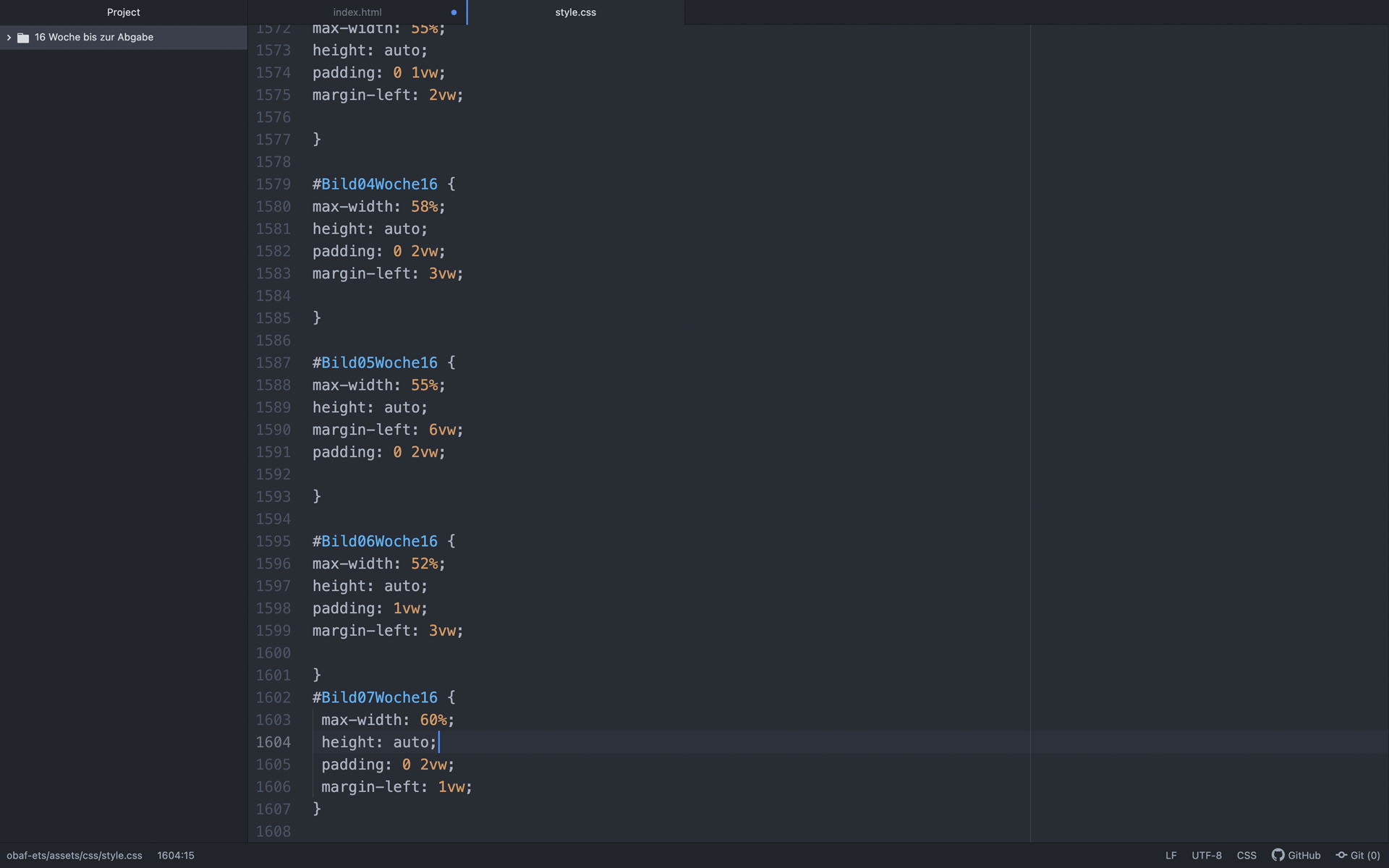This screenshot has height=868, width=1389.
Task: Open the GitHub panel from status bar
Action: pos(1296,855)
